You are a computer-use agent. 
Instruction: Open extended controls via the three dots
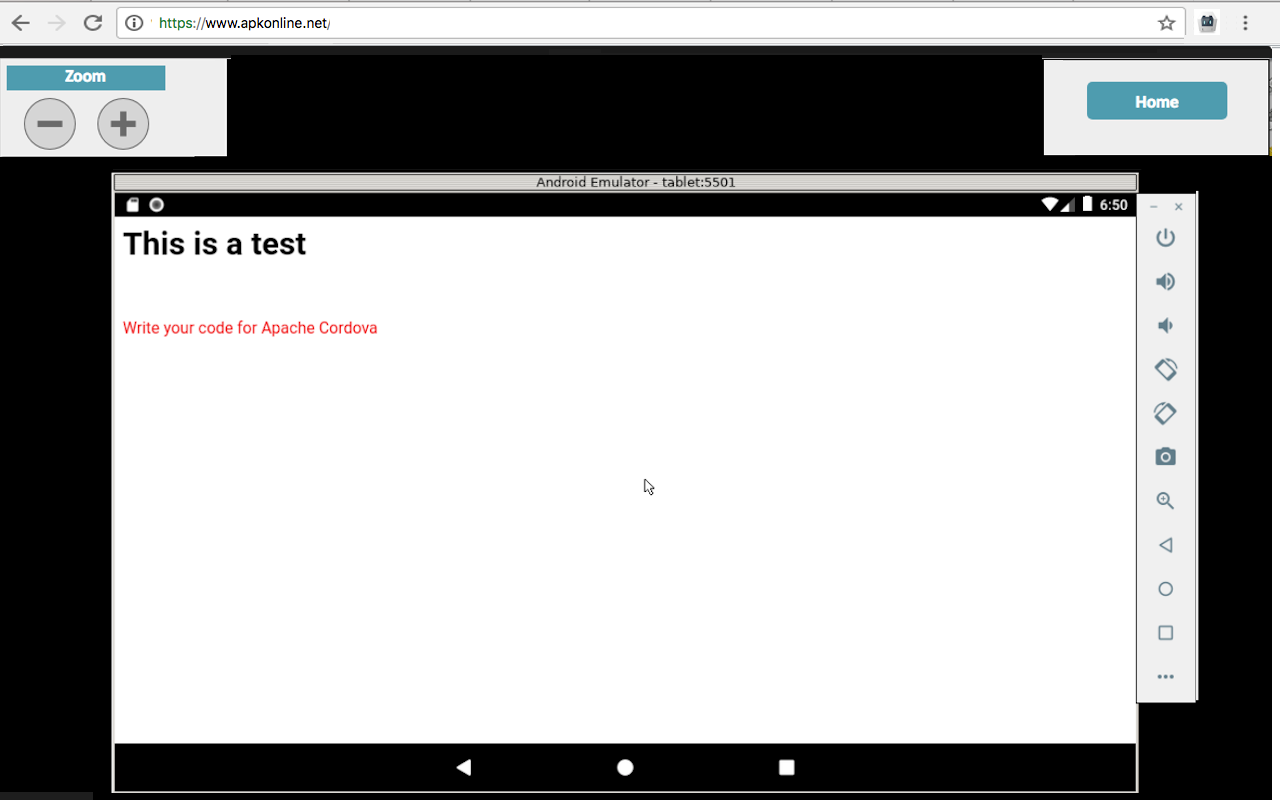point(1165,677)
